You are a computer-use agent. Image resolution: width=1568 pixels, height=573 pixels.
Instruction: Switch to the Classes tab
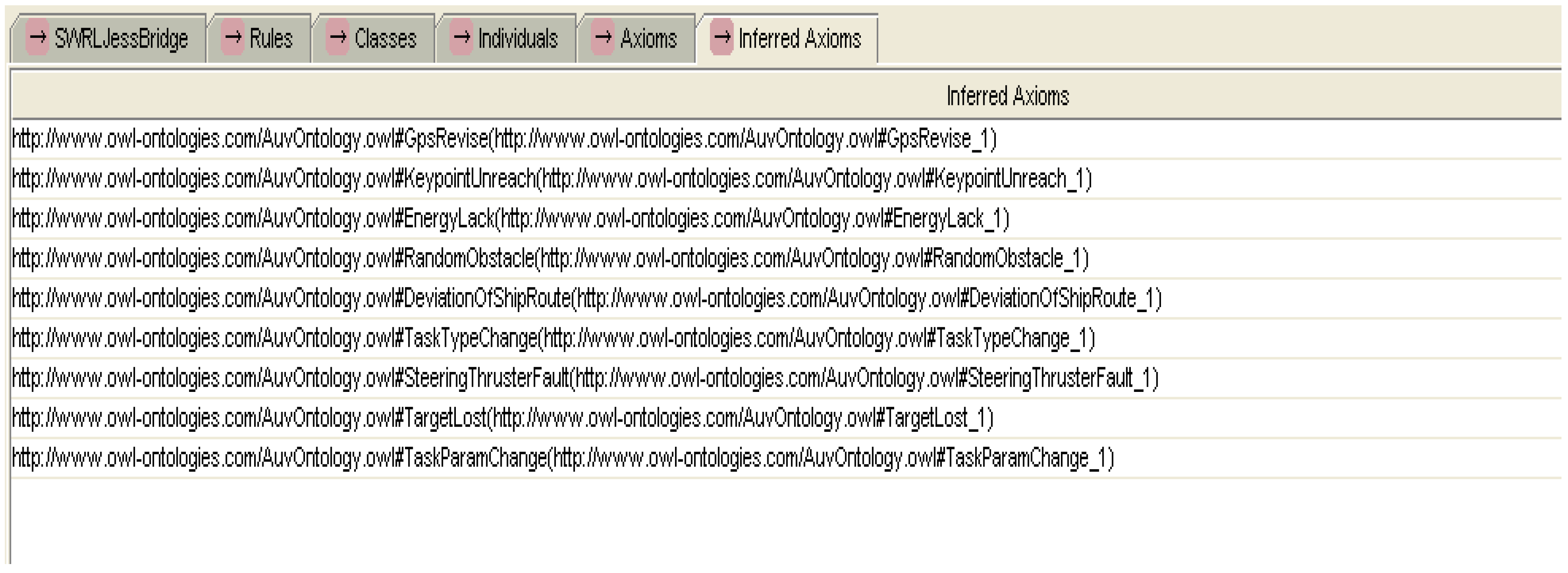[385, 39]
